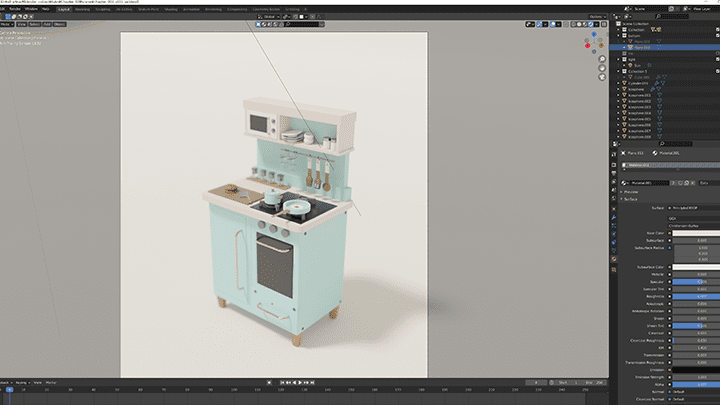The width and height of the screenshot is (720, 405).
Task: Toggle the camera view navigation icon
Action: coord(602,77)
